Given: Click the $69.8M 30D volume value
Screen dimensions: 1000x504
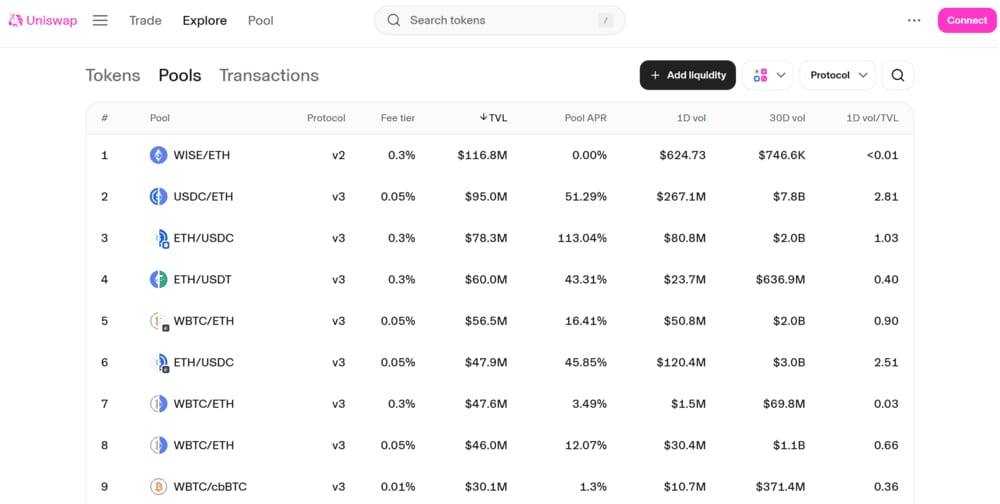Looking at the screenshot, I should 784,404.
